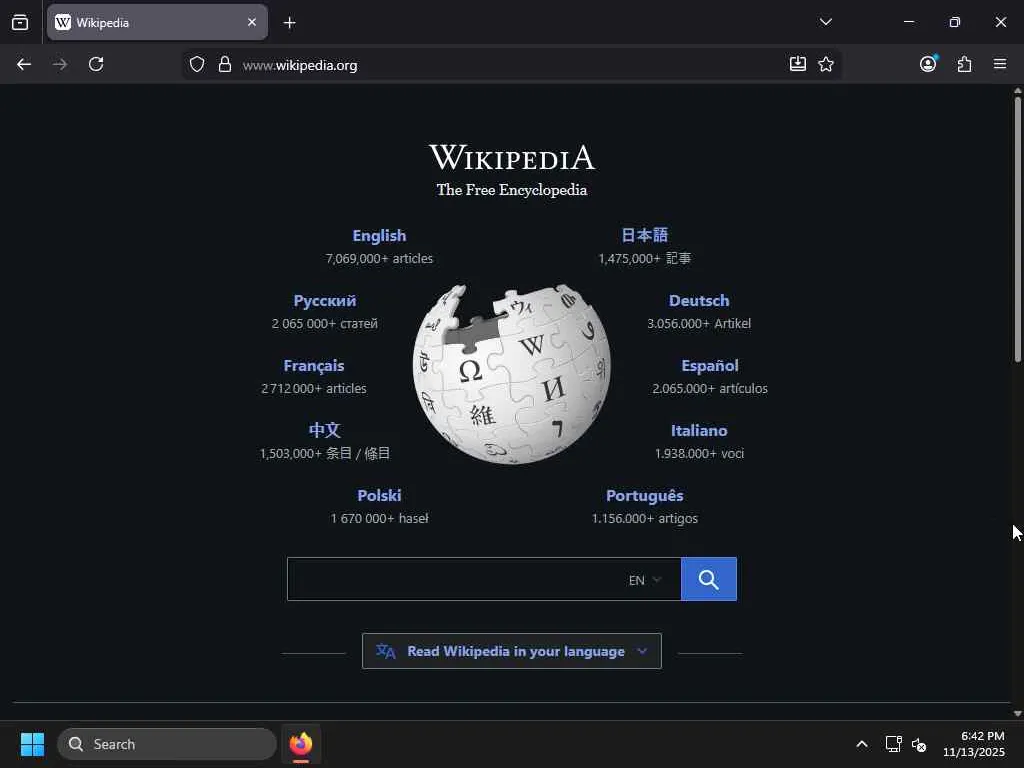Click the blue search magnifier button
The image size is (1024, 768).
point(709,579)
